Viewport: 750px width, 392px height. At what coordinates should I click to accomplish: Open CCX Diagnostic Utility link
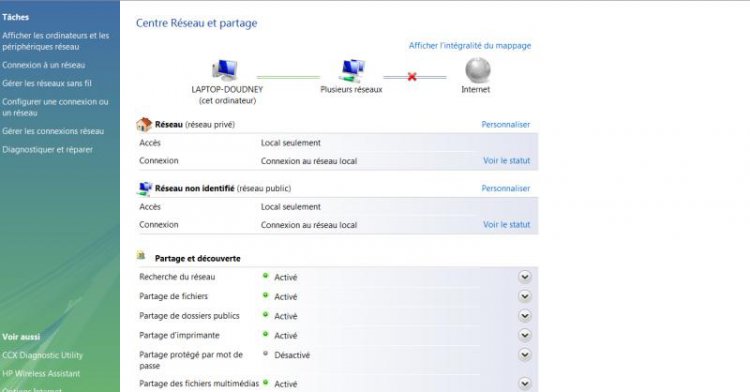(x=43, y=355)
